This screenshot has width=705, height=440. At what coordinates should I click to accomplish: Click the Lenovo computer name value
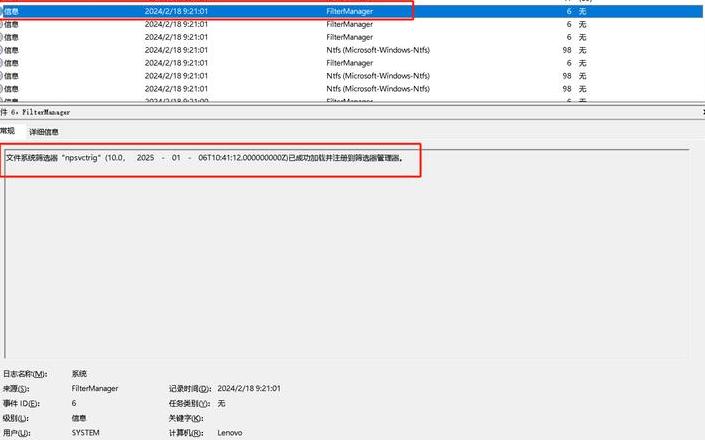pos(230,433)
